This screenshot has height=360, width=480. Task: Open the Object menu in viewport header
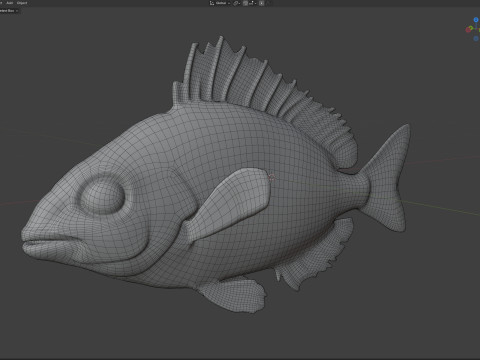(x=22, y=3)
